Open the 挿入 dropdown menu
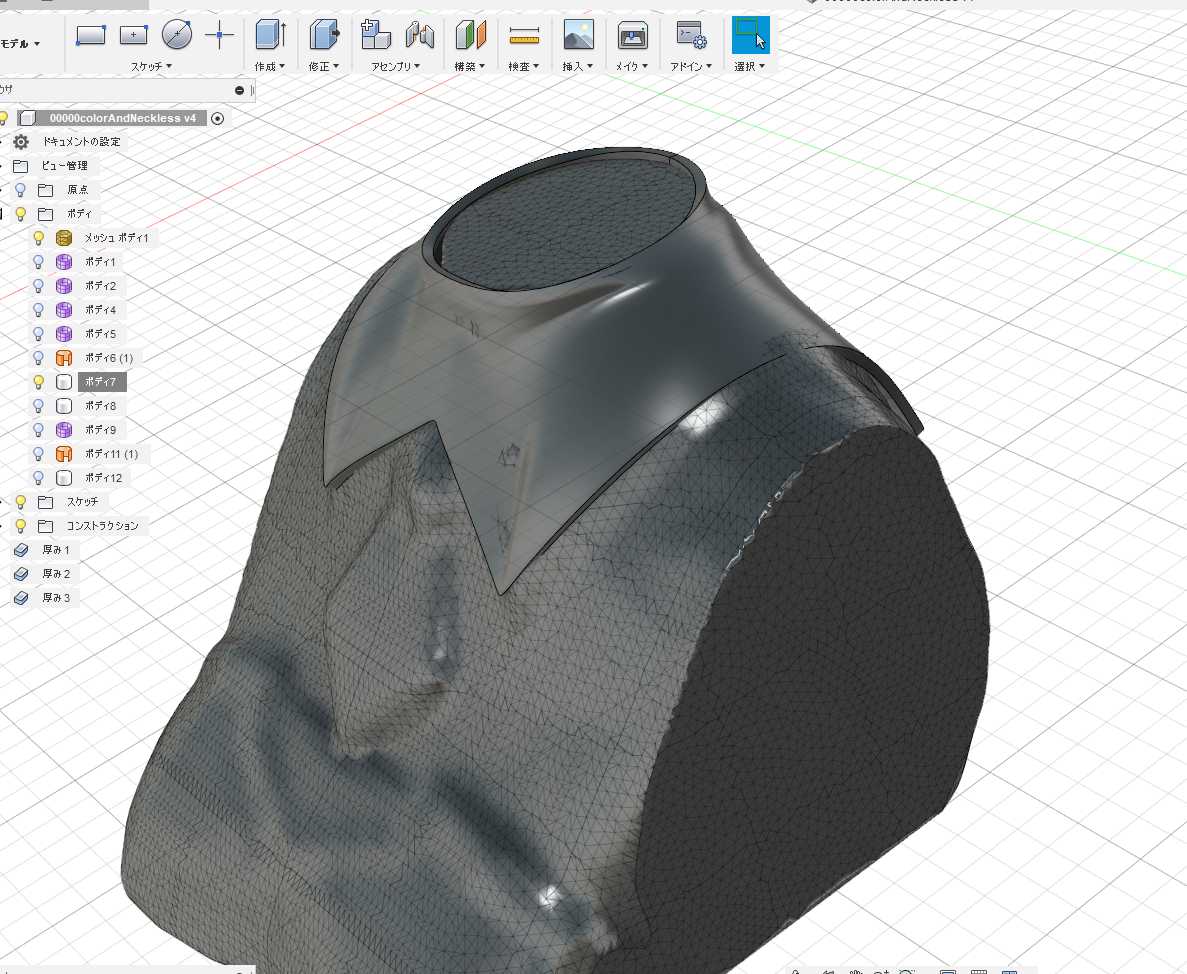 577,67
